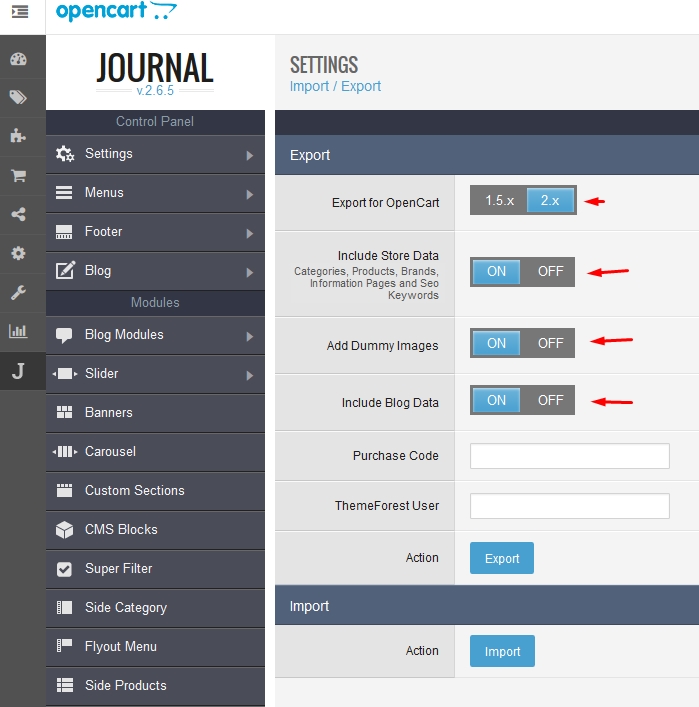Image resolution: width=699 pixels, height=707 pixels.
Task: Click the Blog Modules speech bubble icon
Action: (64, 335)
